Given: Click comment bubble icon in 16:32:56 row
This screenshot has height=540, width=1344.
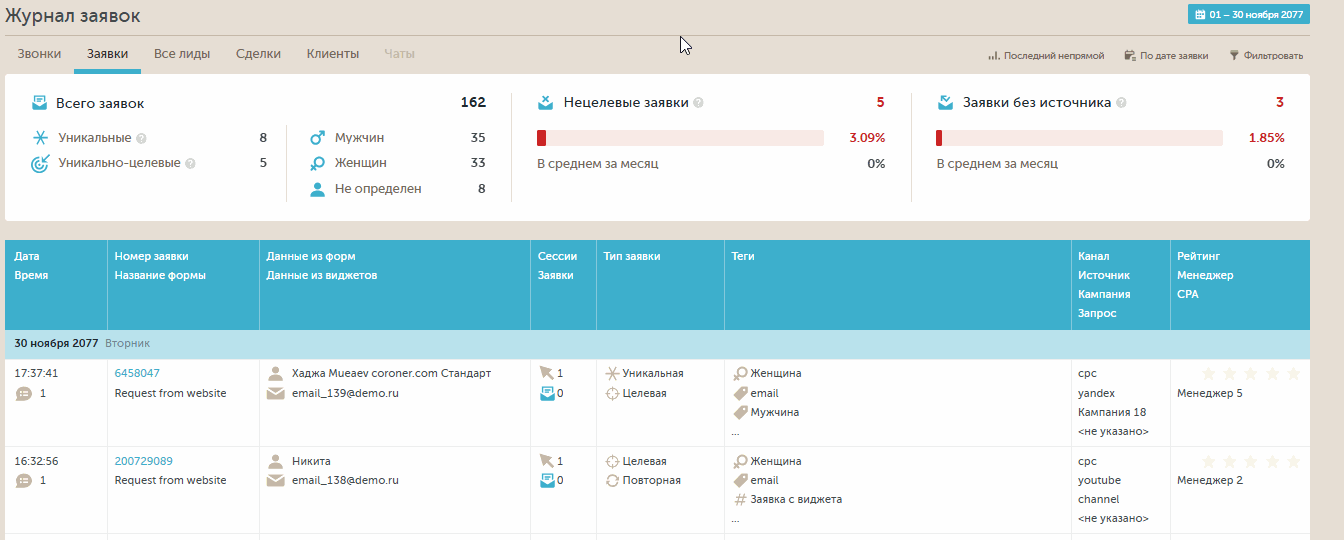Looking at the screenshot, I should pyautogui.click(x=24, y=481).
